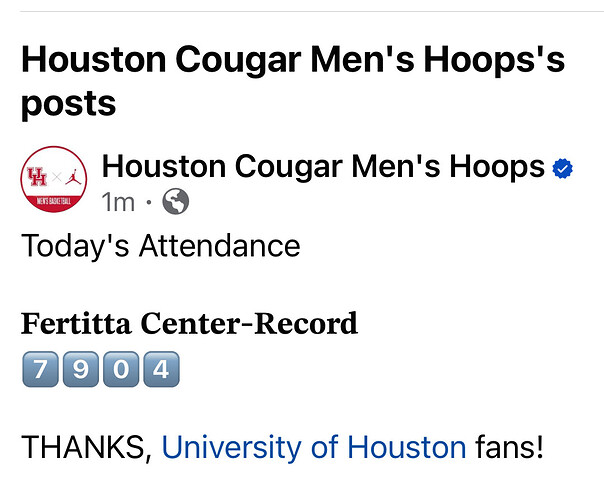Click the keycap digit 9 emoji
This screenshot has height=500, width=604.
(81, 369)
